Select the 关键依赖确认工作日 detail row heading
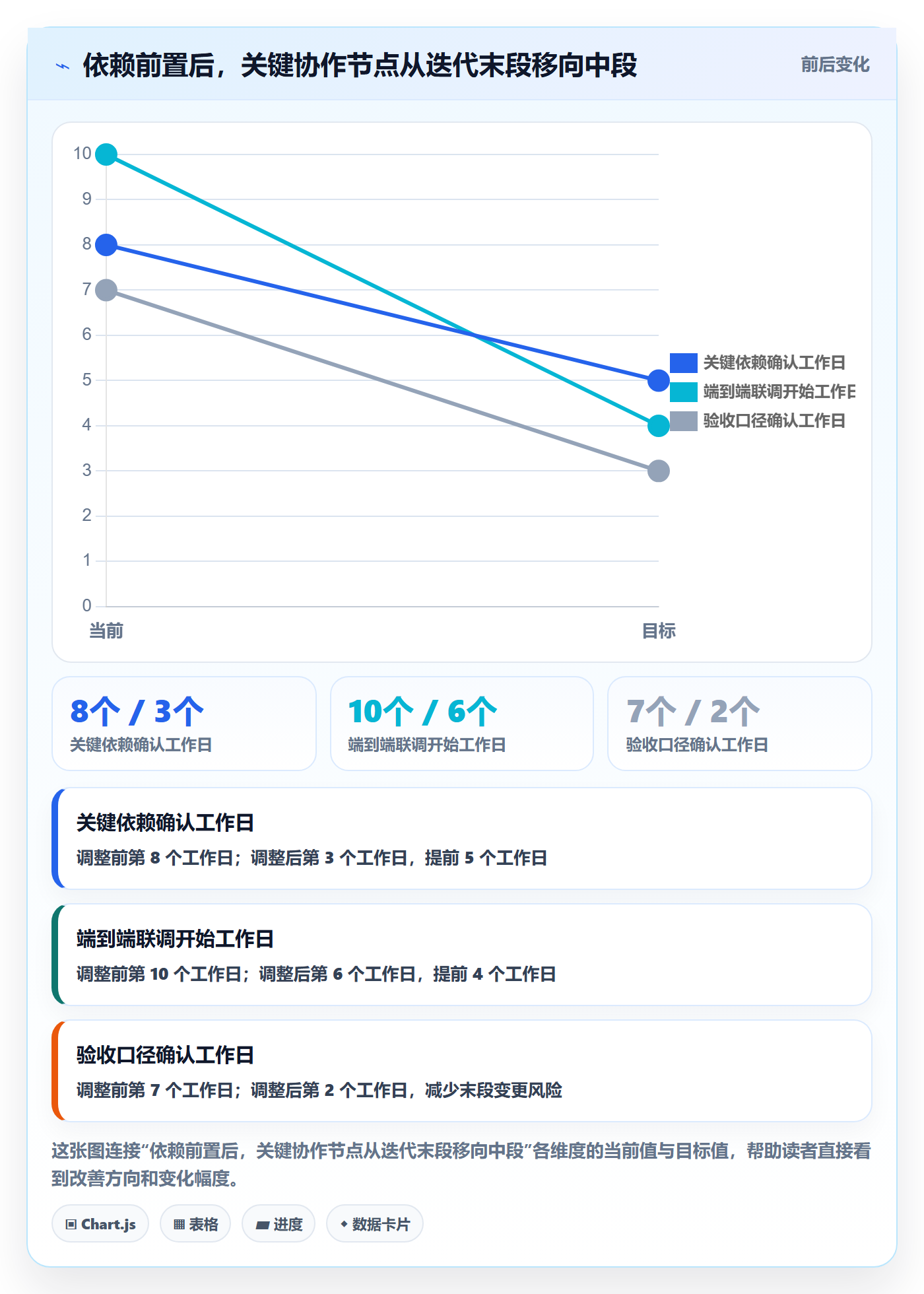The image size is (924, 1294). (165, 823)
